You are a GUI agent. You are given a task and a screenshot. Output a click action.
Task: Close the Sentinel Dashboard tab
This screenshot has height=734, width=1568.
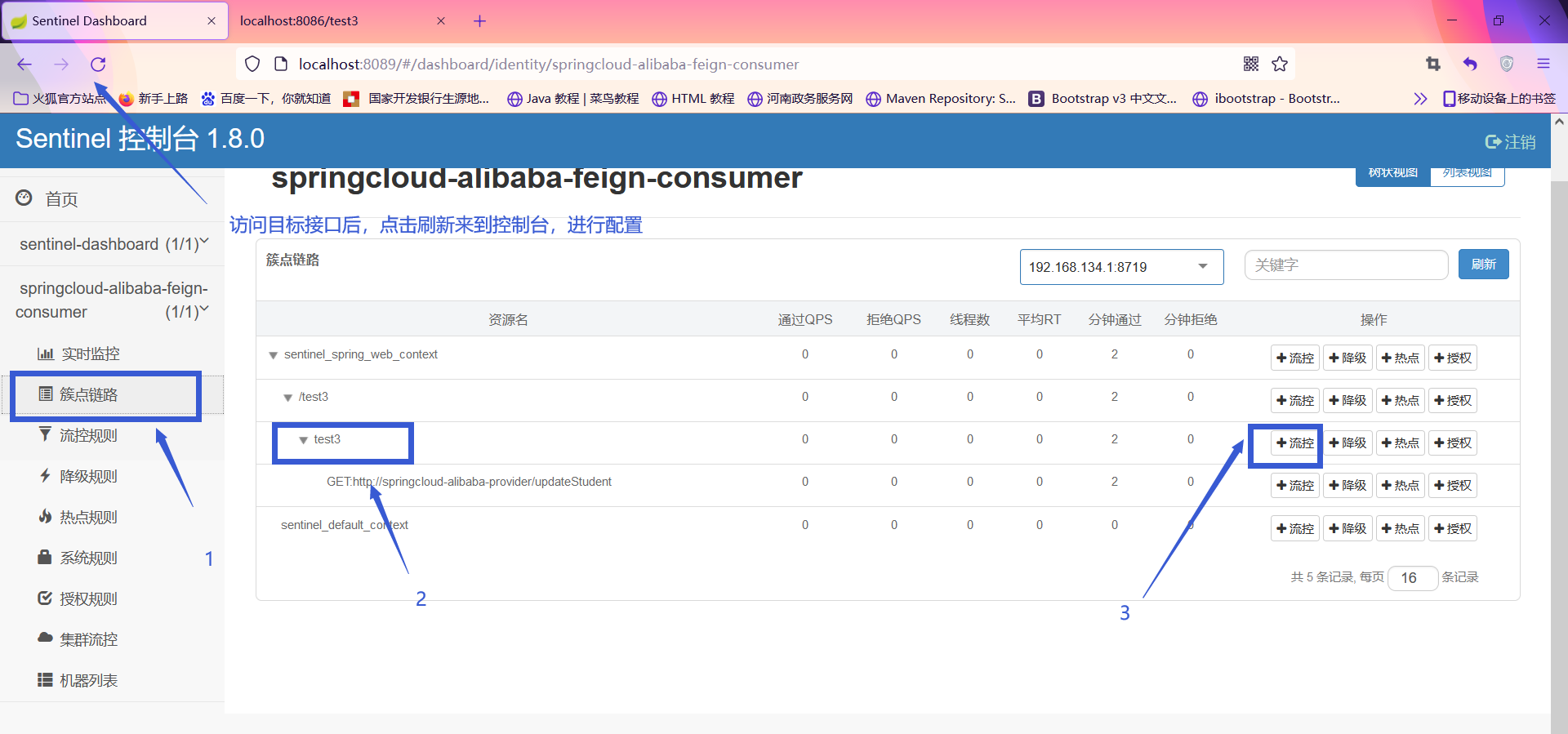(x=212, y=21)
